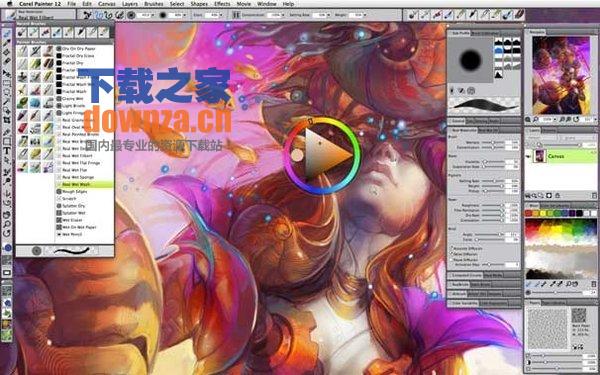Switch to the Paper Libraries tab
This screenshot has width=600, height=375.
(553, 302)
